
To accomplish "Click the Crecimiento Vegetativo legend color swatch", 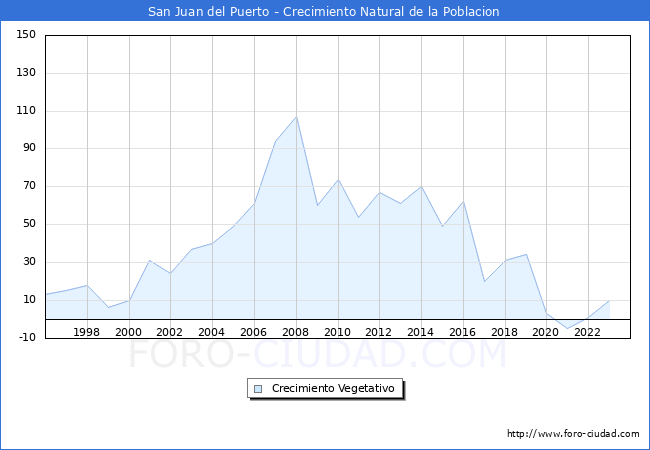I will click(258, 389).
